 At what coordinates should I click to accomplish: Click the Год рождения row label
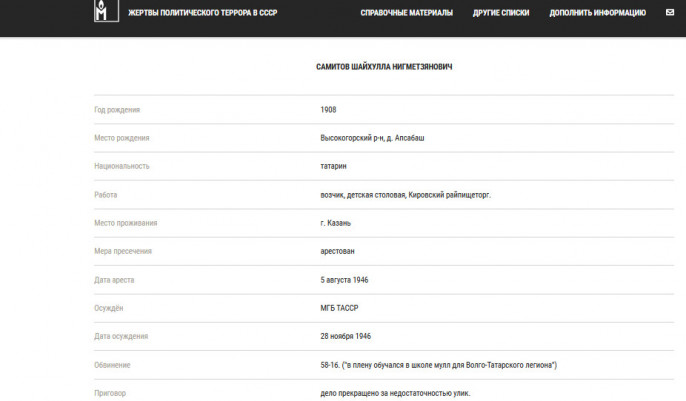pyautogui.click(x=117, y=109)
